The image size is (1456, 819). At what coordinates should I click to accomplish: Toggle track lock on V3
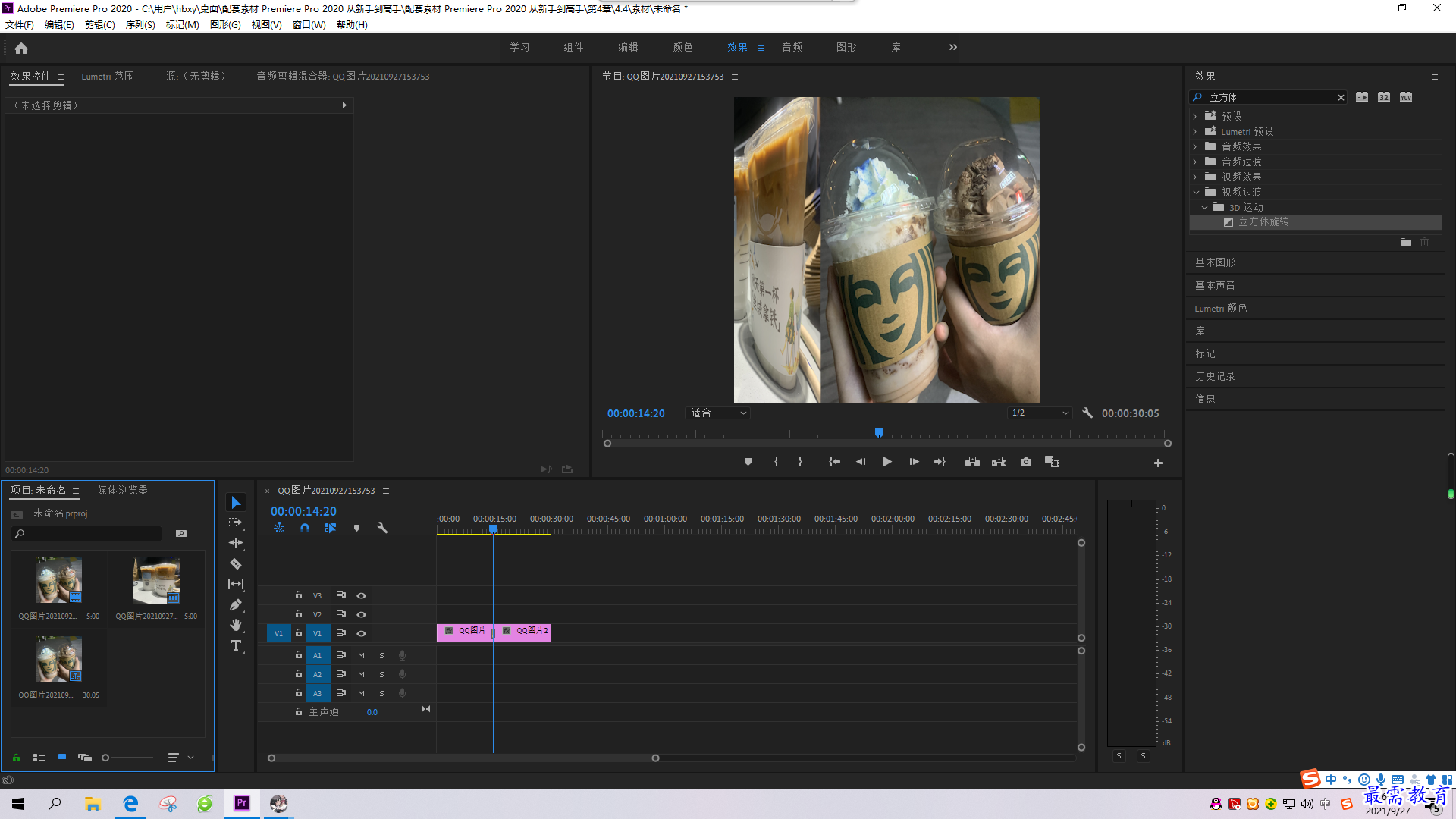click(299, 595)
